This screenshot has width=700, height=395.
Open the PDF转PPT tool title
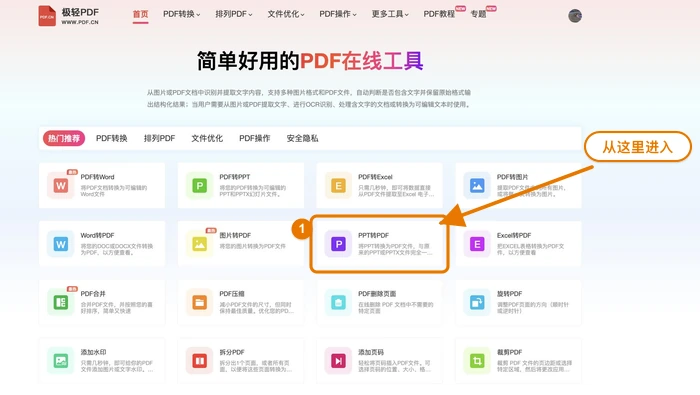pyautogui.click(x=235, y=177)
